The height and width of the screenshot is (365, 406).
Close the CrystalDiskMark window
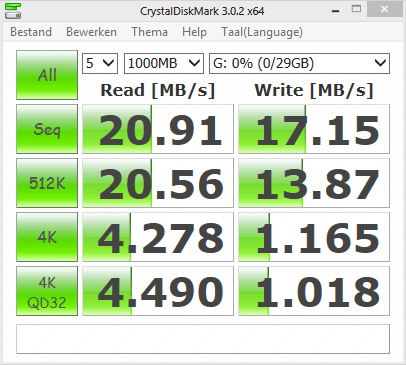385,9
